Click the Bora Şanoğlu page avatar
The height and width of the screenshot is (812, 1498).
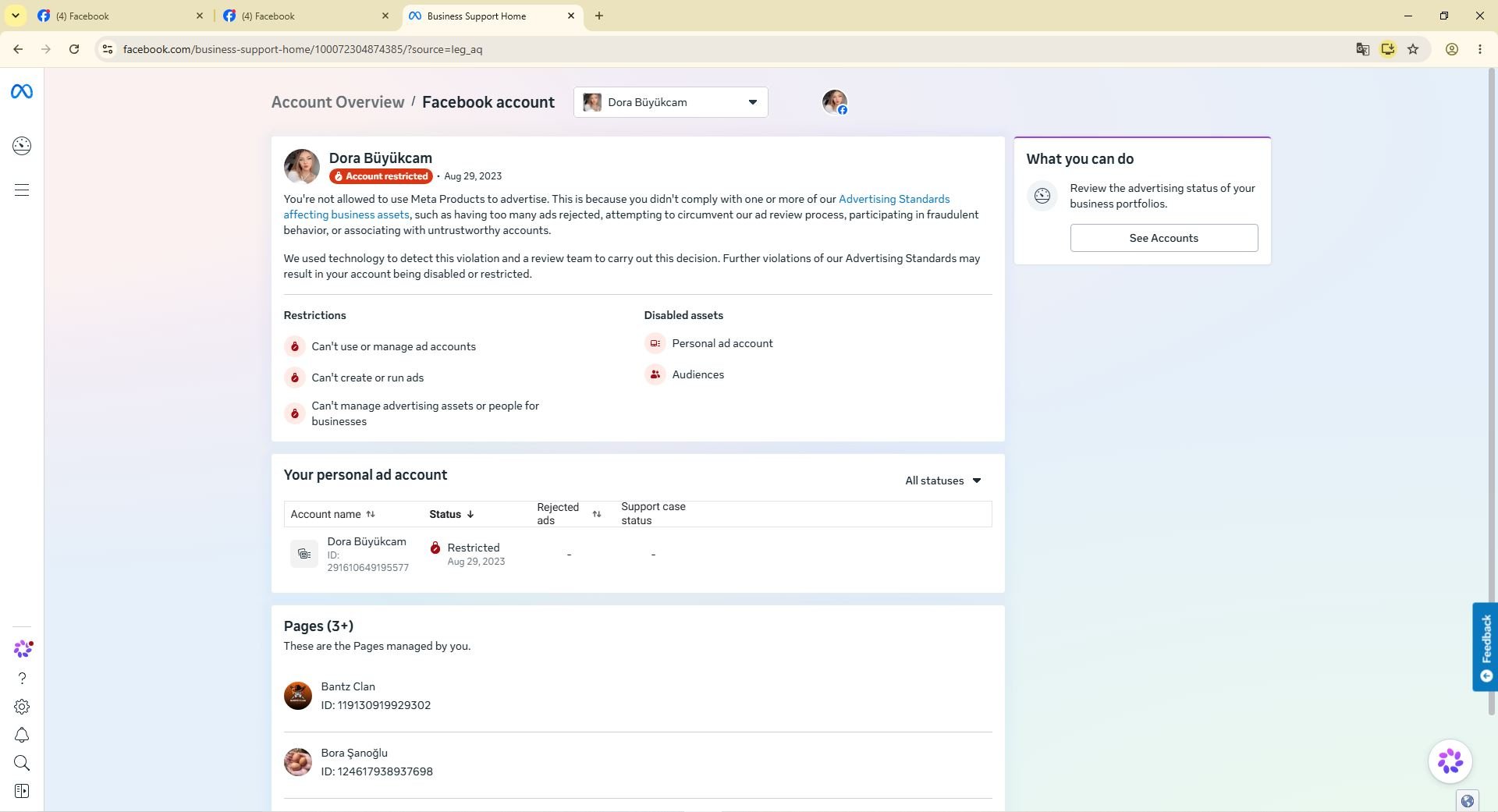297,762
